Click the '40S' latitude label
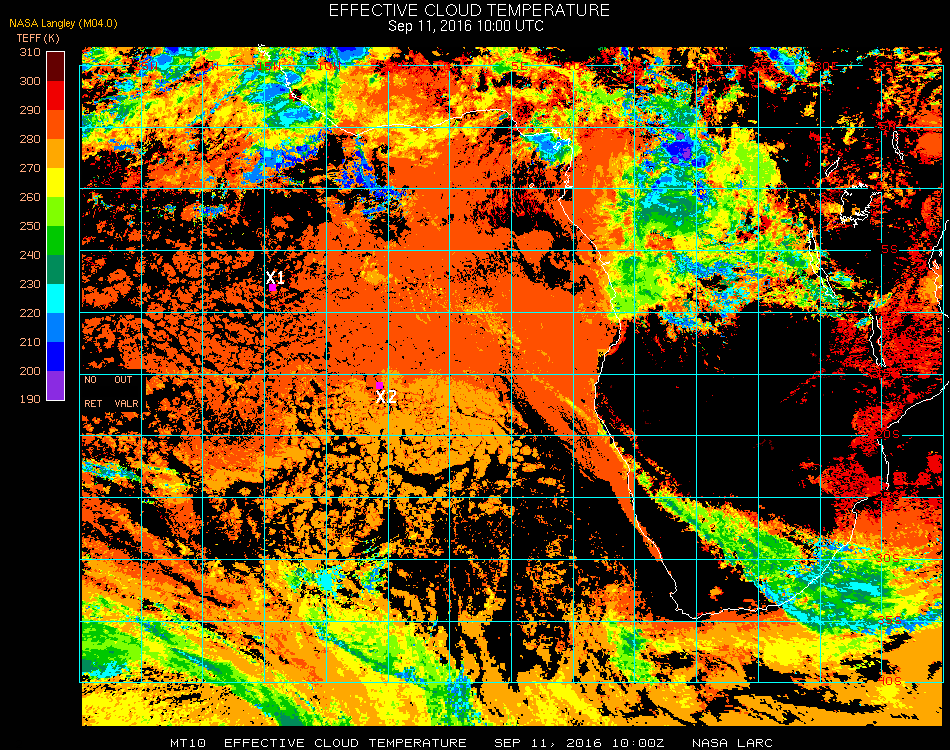950x750 pixels. coord(889,682)
